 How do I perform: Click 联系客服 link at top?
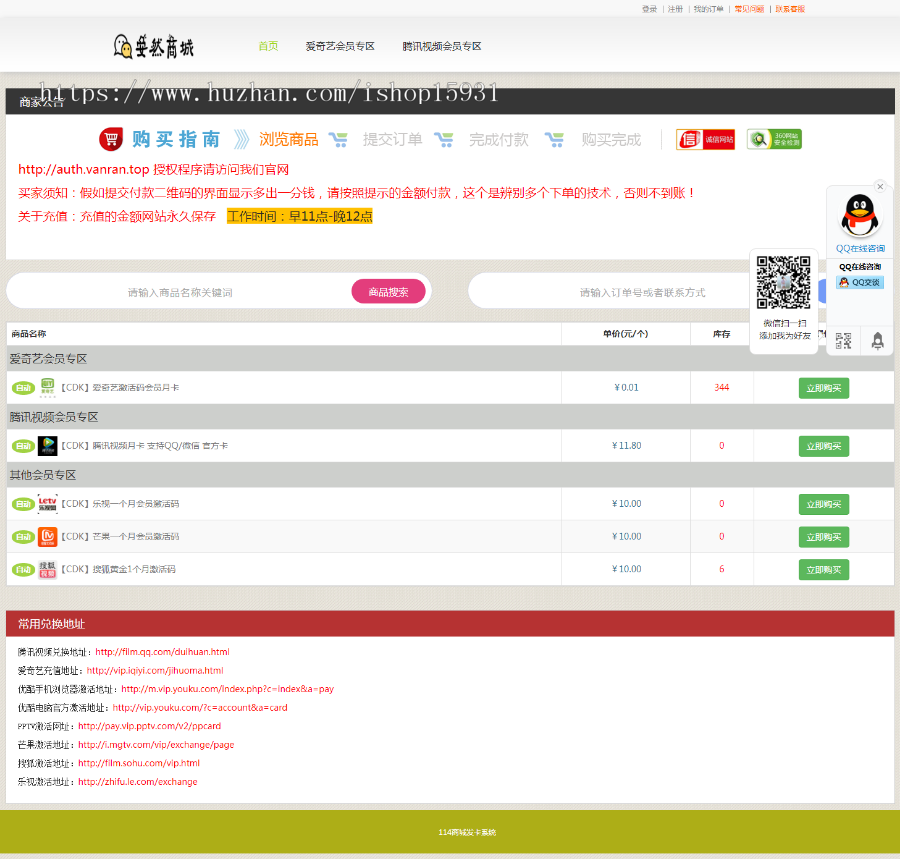(x=790, y=9)
